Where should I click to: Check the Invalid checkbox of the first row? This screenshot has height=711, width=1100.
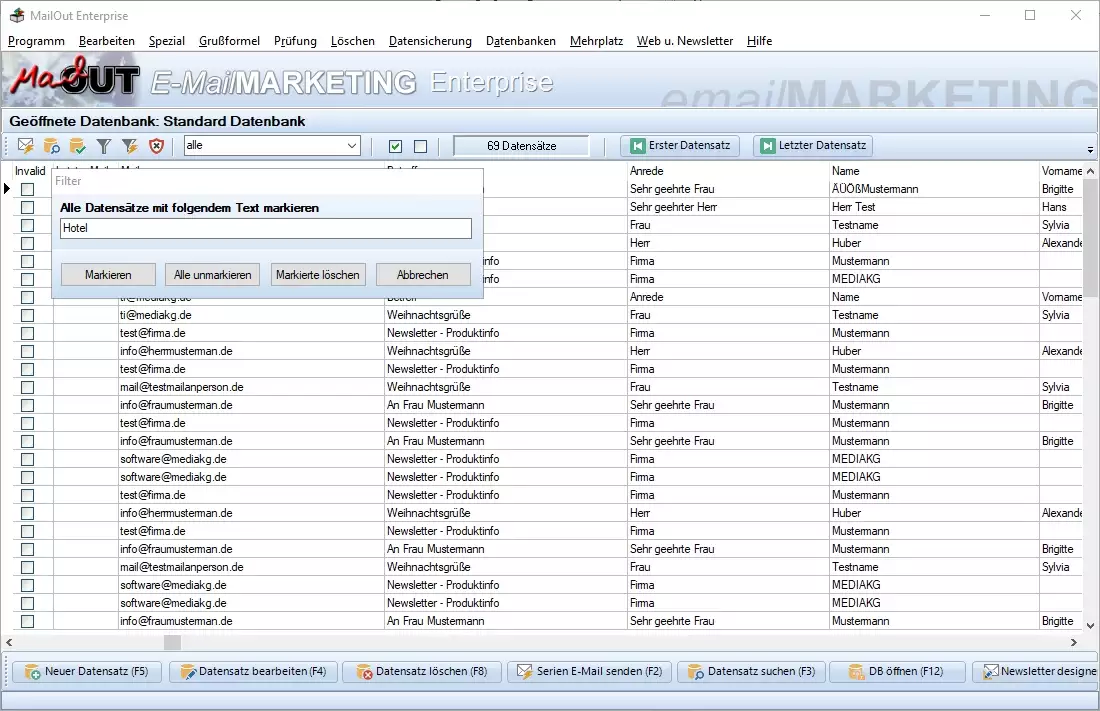point(27,188)
